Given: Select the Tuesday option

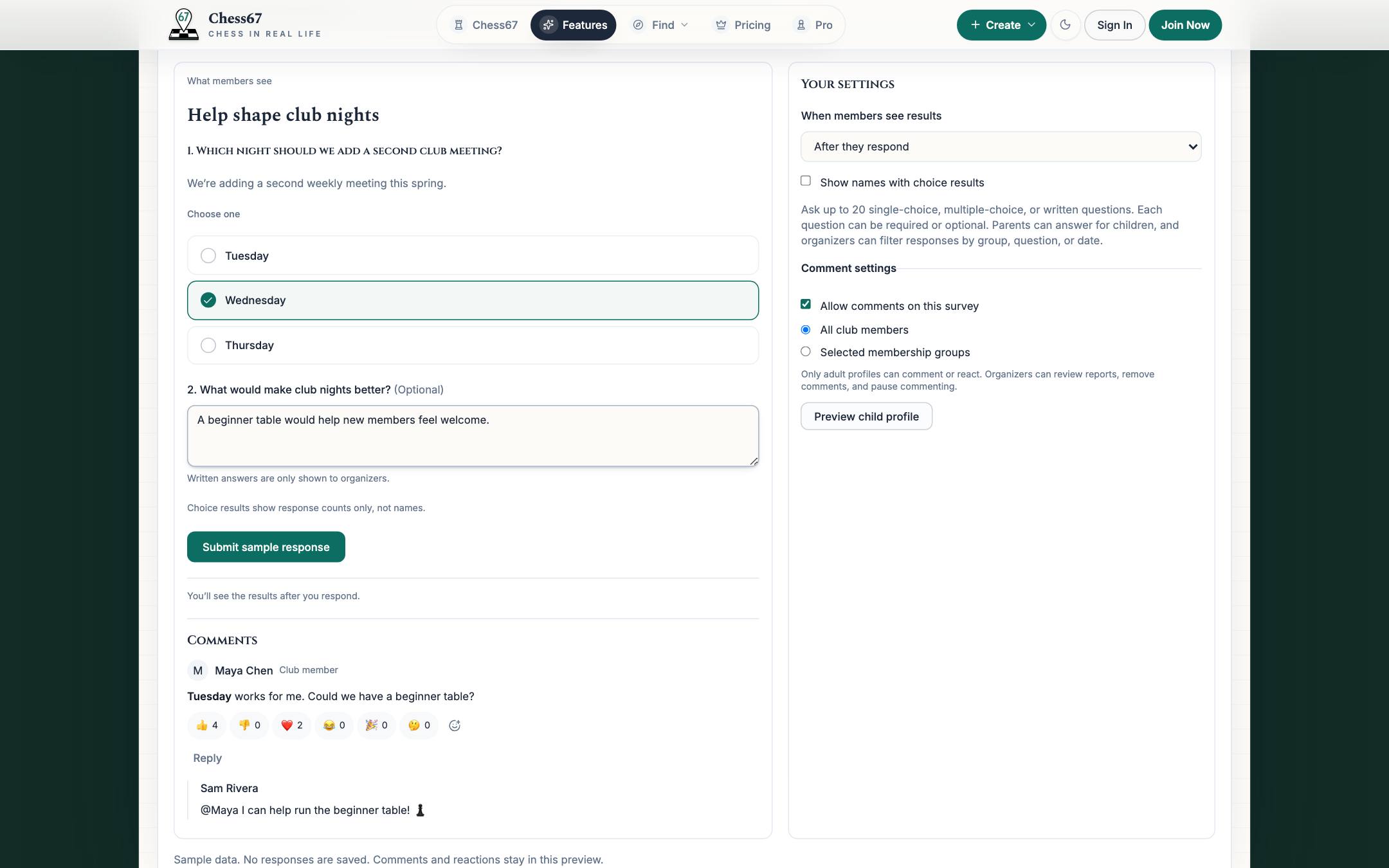Looking at the screenshot, I should (473, 255).
